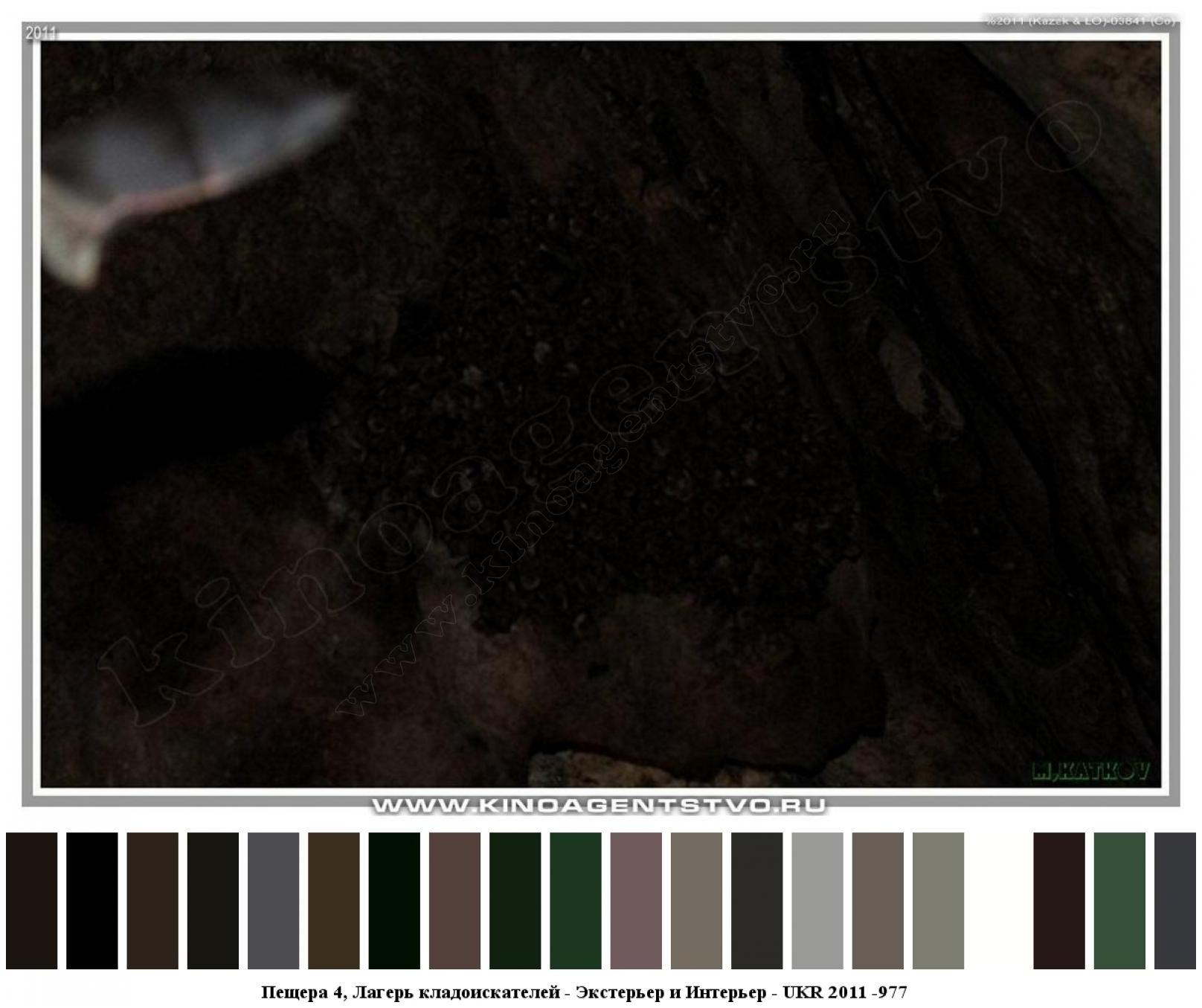
Task: Pick the dusty mauve-purple color swatch
Action: point(636,901)
